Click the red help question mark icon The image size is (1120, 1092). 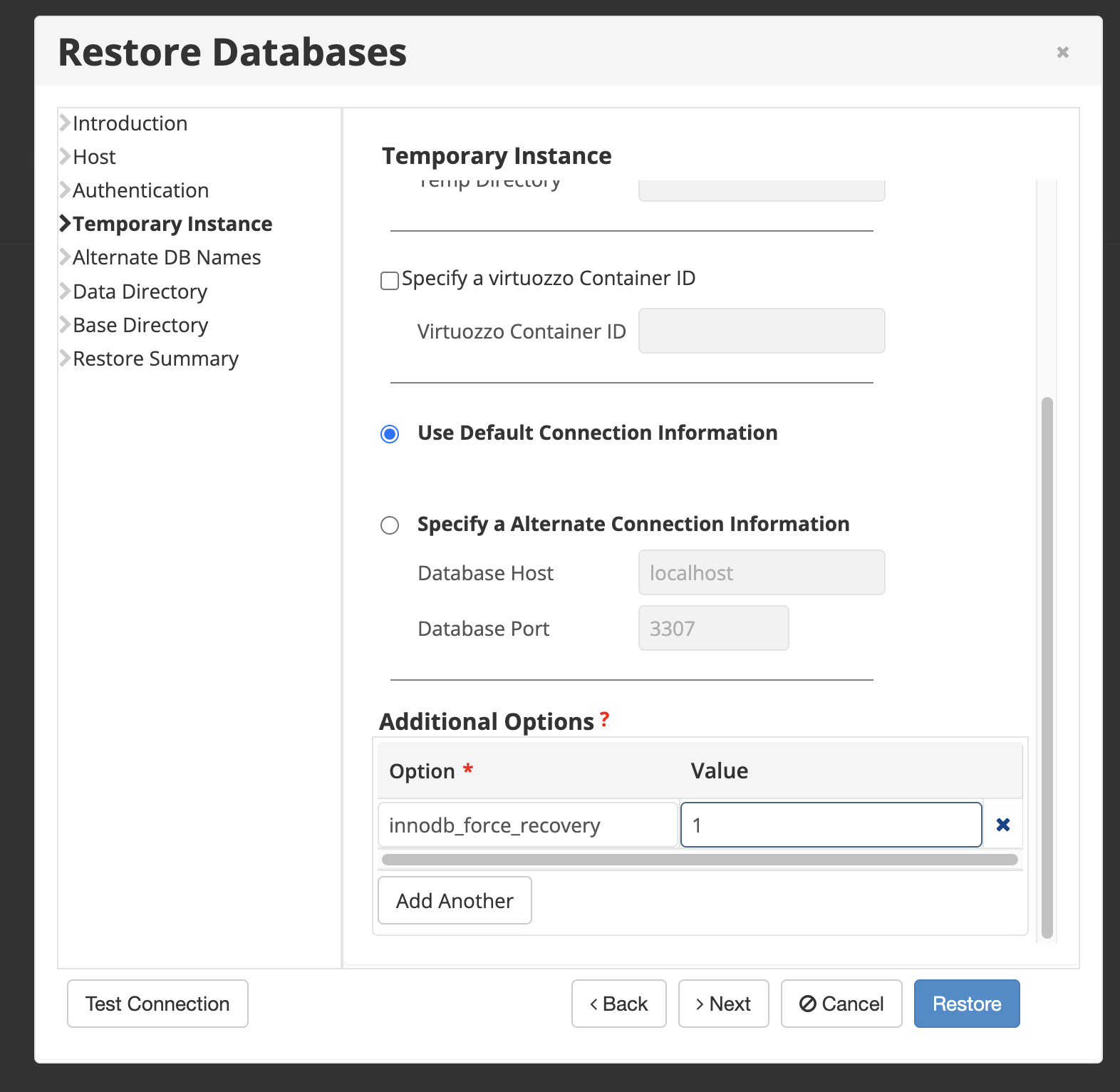coord(604,719)
